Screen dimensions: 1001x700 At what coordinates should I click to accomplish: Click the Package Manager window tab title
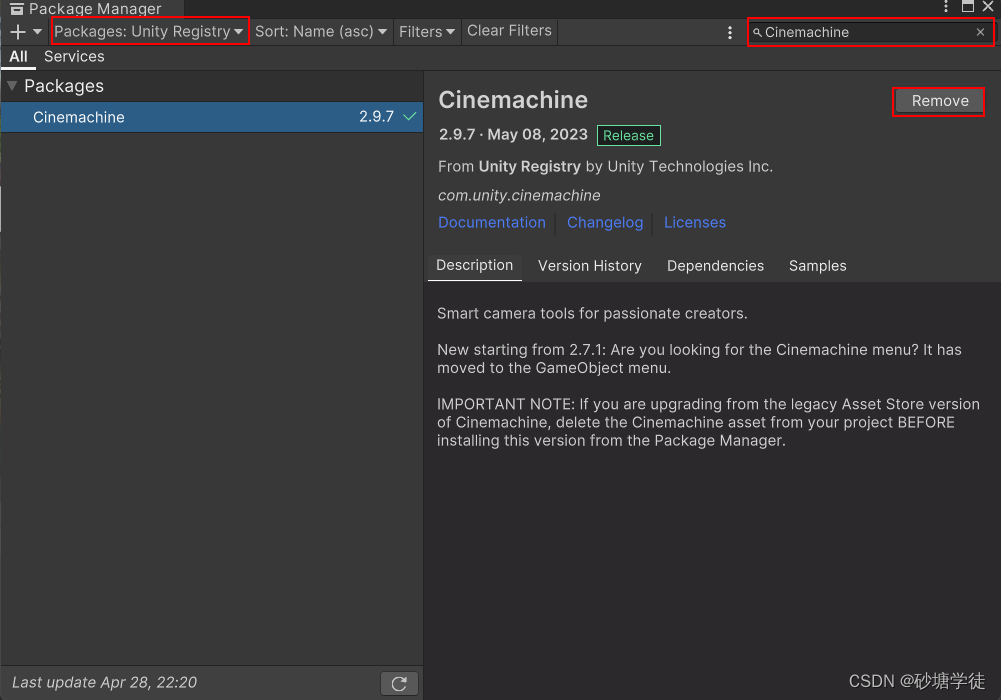pos(94,8)
